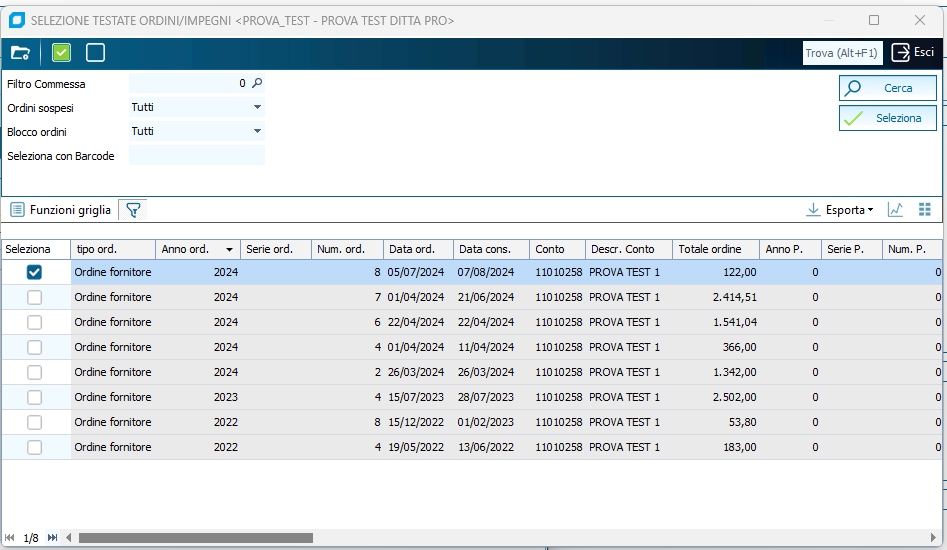Check order 7 dated 01/04/2024
The width and height of the screenshot is (947, 550).
pyautogui.click(x=34, y=297)
